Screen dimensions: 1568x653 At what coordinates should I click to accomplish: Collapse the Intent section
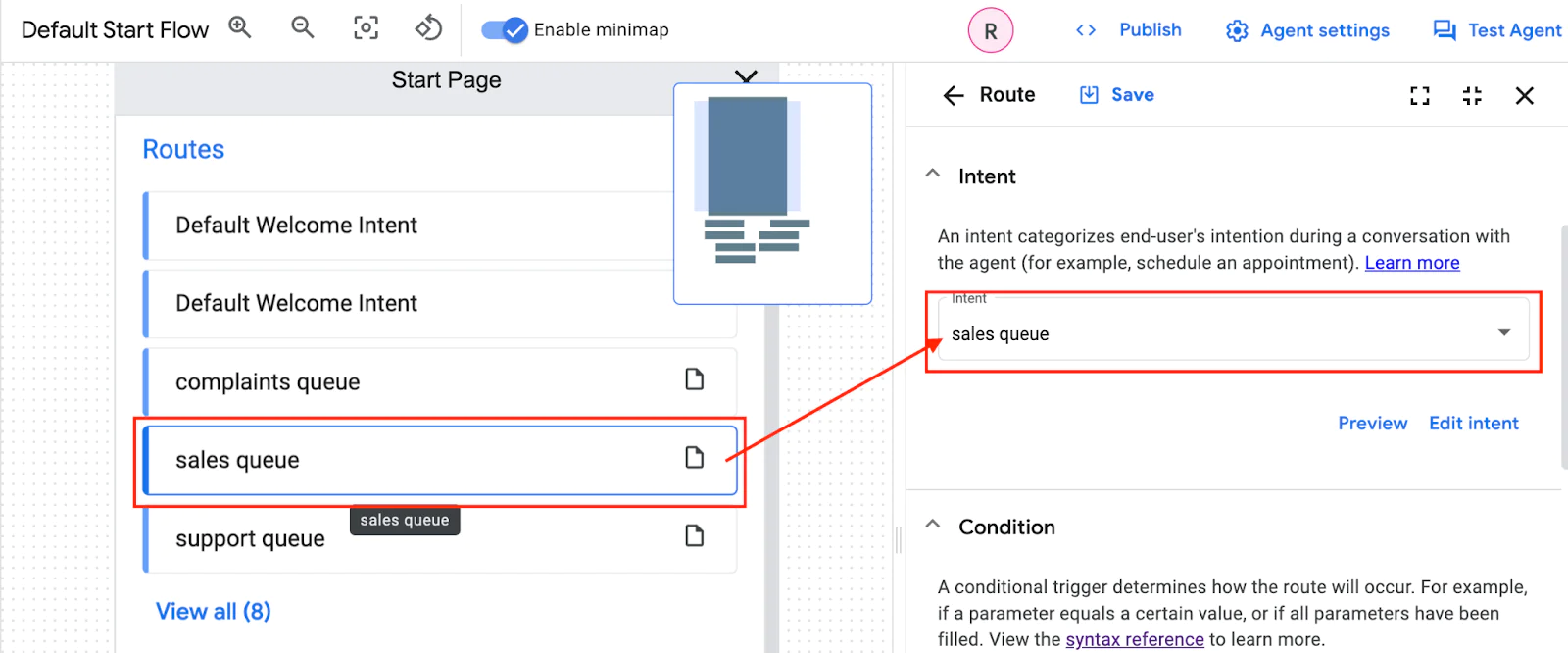pos(933,174)
